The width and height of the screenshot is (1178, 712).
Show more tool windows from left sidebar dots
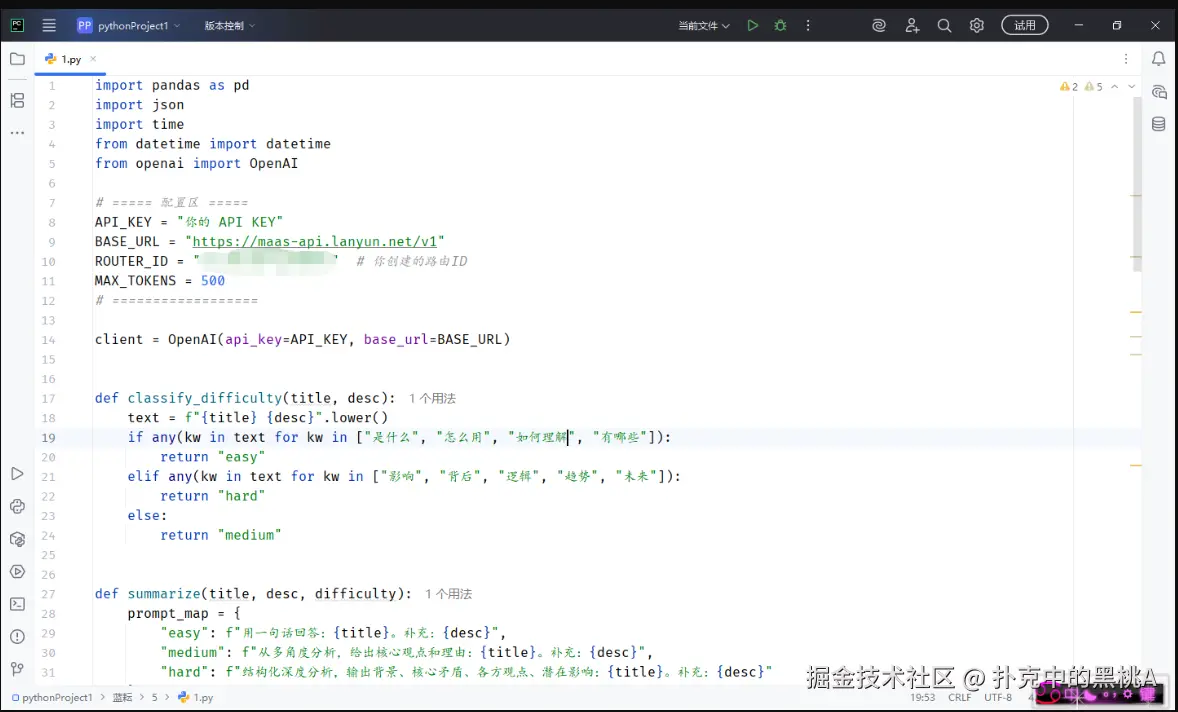17,133
